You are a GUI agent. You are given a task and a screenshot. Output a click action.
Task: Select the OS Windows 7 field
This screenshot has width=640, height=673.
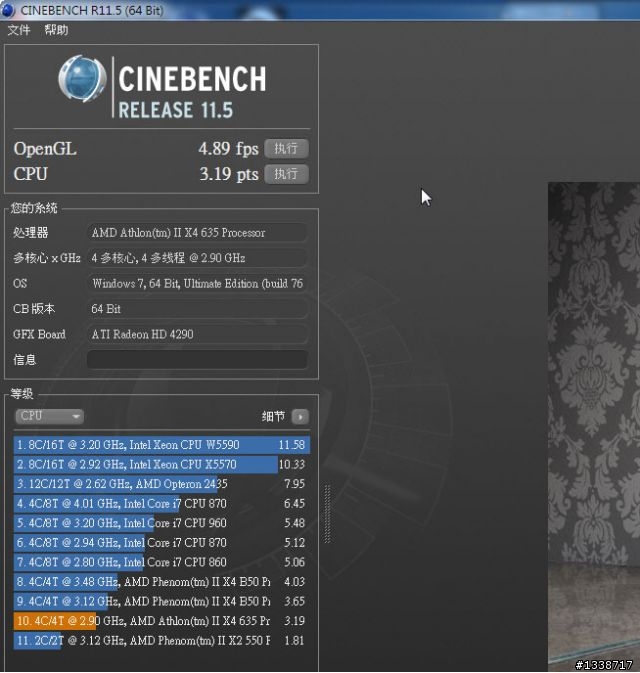click(x=197, y=283)
